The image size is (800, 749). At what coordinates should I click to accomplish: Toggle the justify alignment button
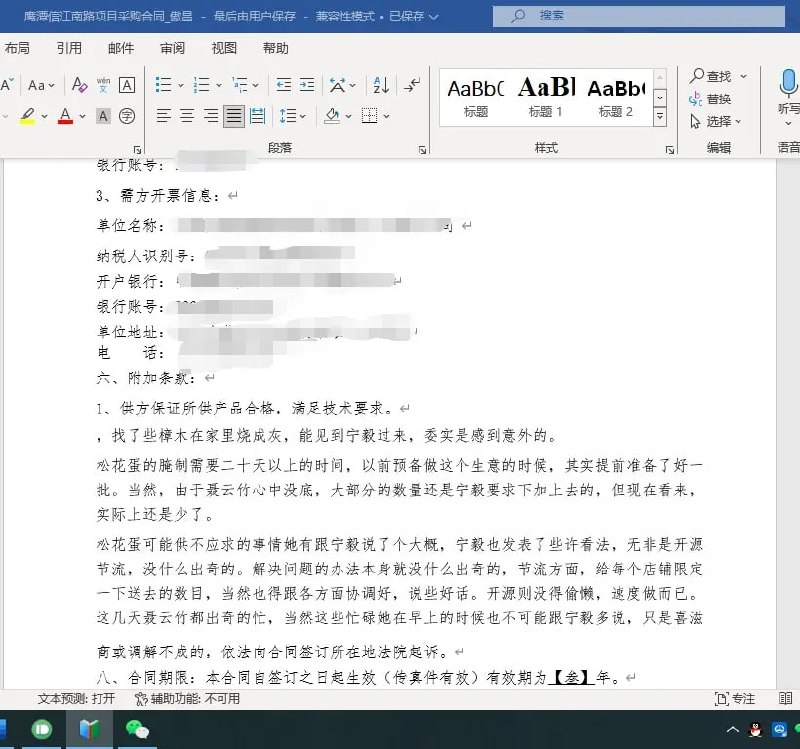coord(233,116)
